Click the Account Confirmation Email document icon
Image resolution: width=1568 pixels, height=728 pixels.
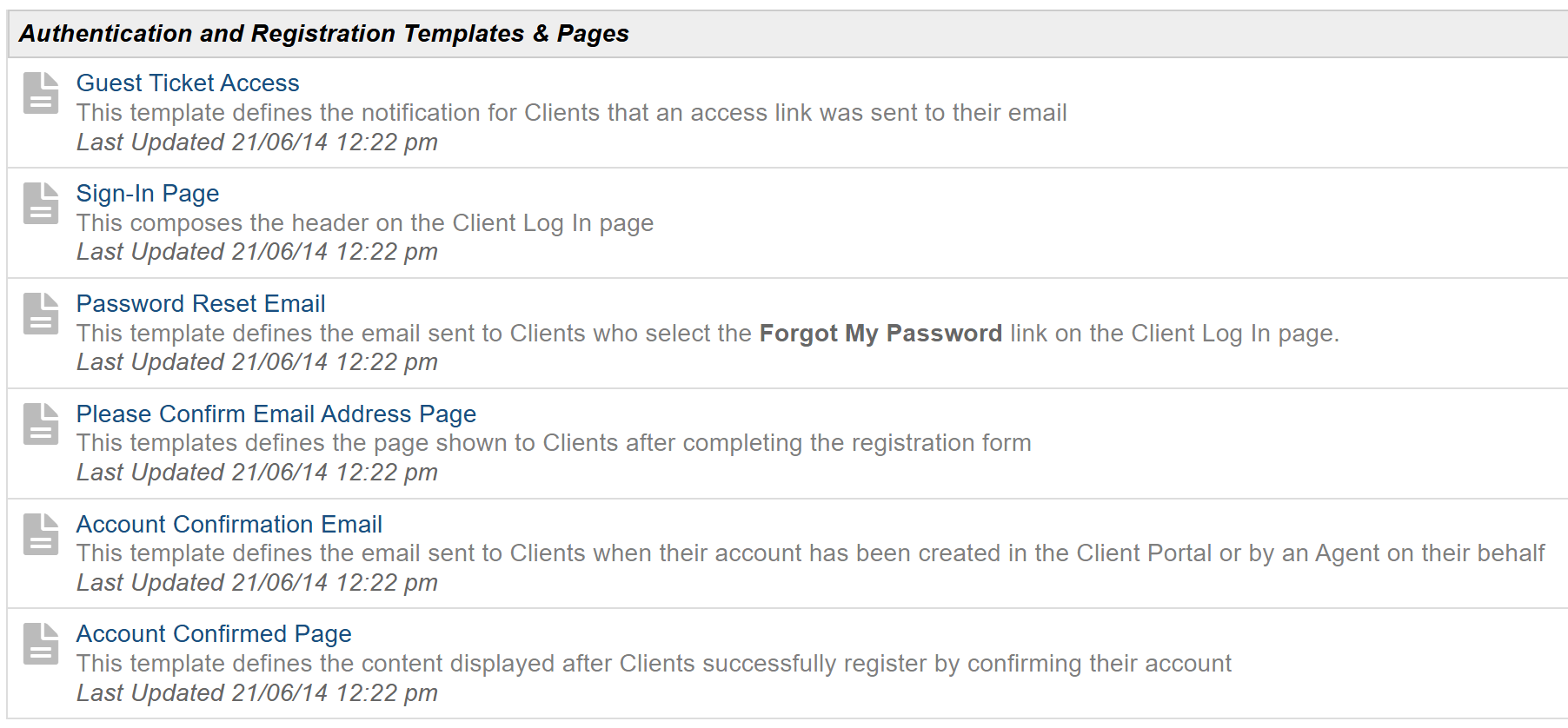coord(41,535)
